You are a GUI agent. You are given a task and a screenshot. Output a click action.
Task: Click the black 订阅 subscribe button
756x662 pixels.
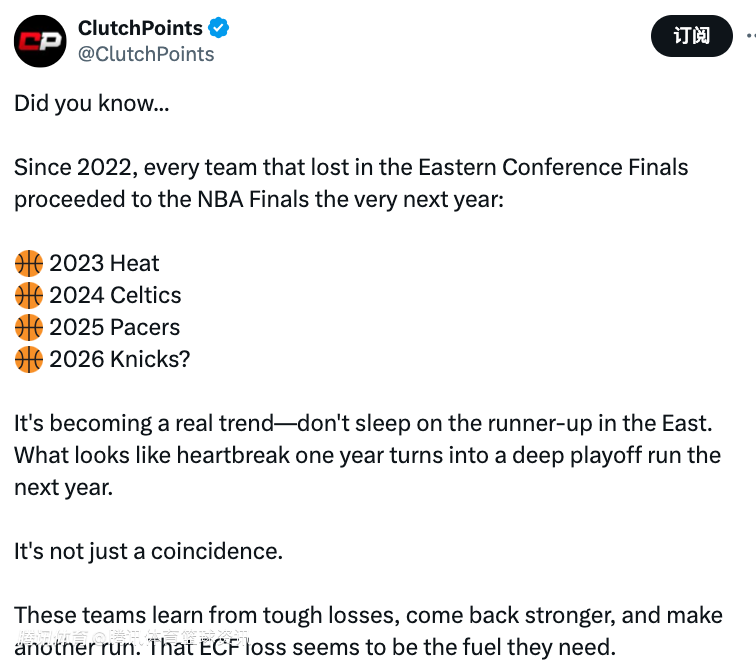pyautogui.click(x=691, y=36)
